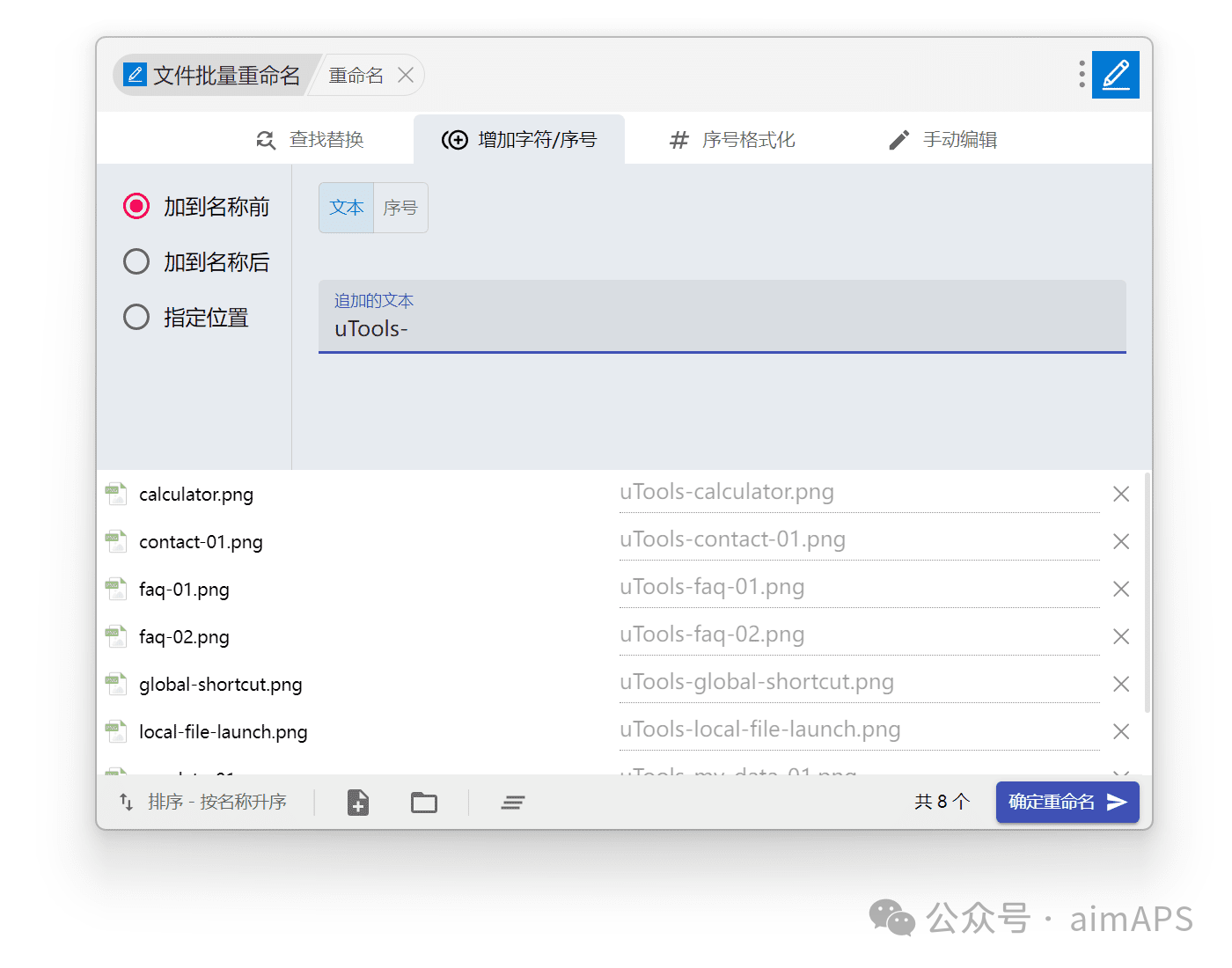This screenshot has width=1232, height=968.
Task: Remove calculator.png from the list
Action: pos(1120,495)
